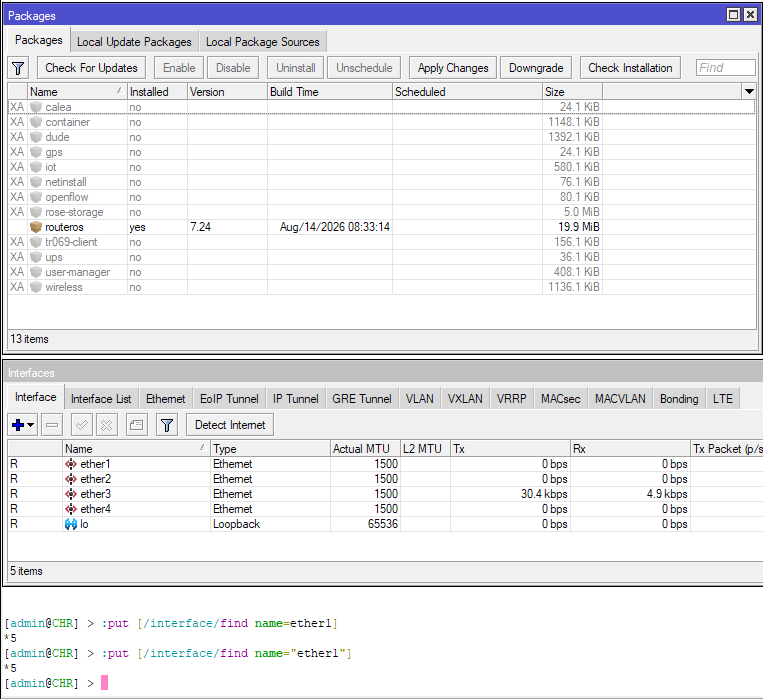This screenshot has height=699, width=763.
Task: Click the Unschedule button
Action: pyautogui.click(x=364, y=68)
